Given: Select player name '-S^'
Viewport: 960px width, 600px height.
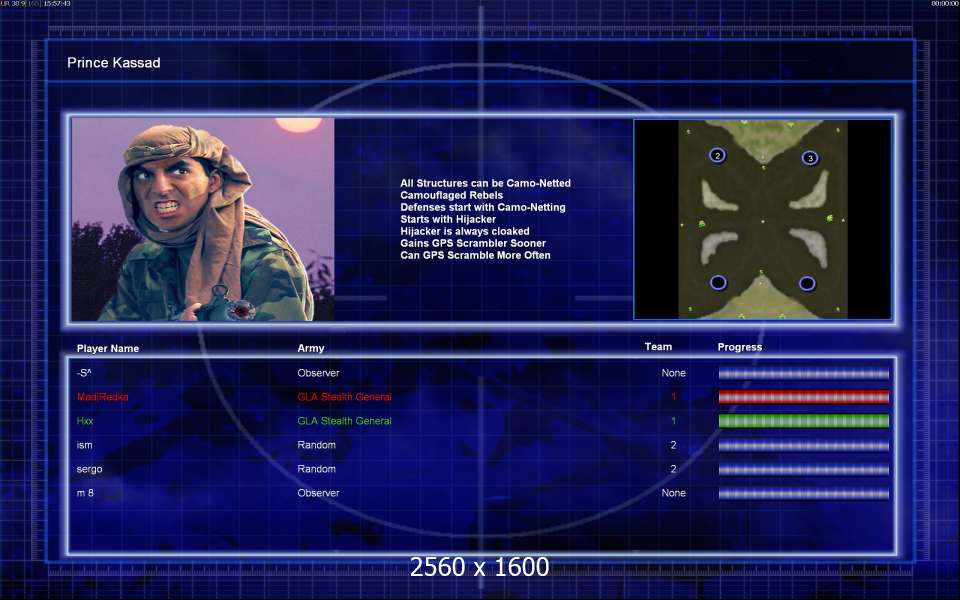Looking at the screenshot, I should (84, 373).
